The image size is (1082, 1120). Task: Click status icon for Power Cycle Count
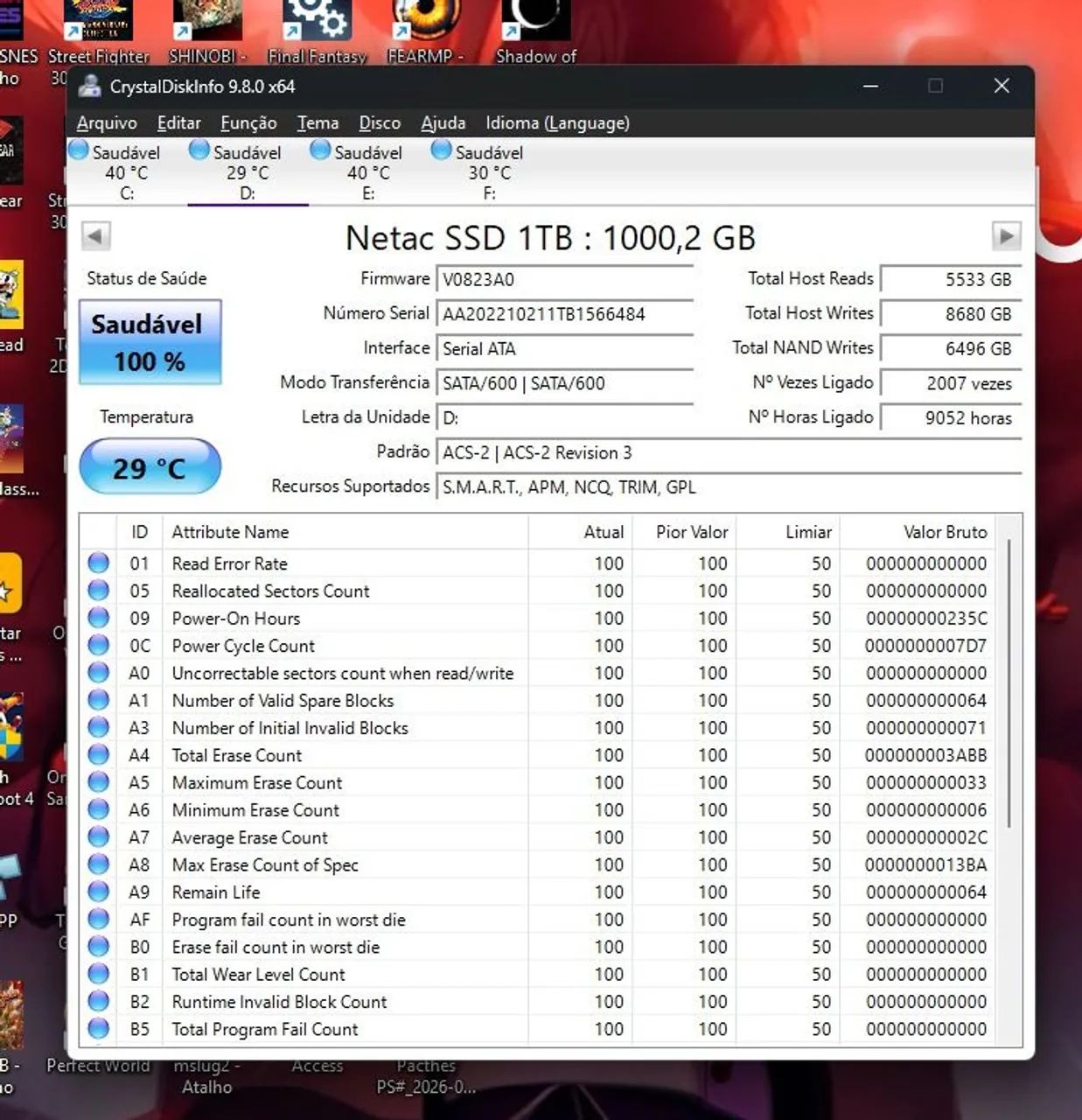point(98,645)
